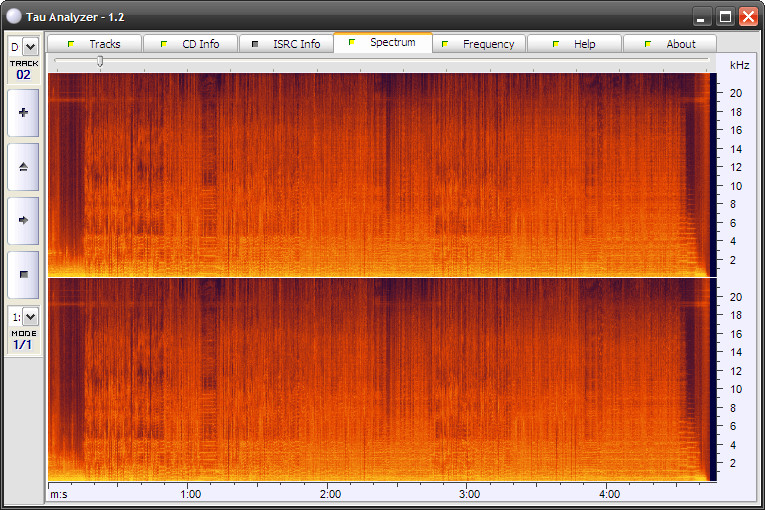Select the ISRC Info tab
The width and height of the screenshot is (765, 510).
tap(287, 44)
